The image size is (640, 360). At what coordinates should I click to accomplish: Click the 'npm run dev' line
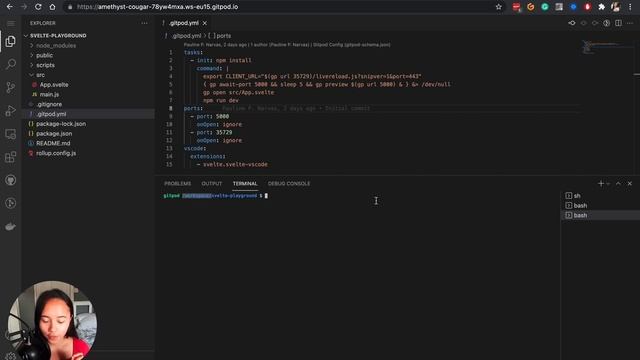click(221, 100)
